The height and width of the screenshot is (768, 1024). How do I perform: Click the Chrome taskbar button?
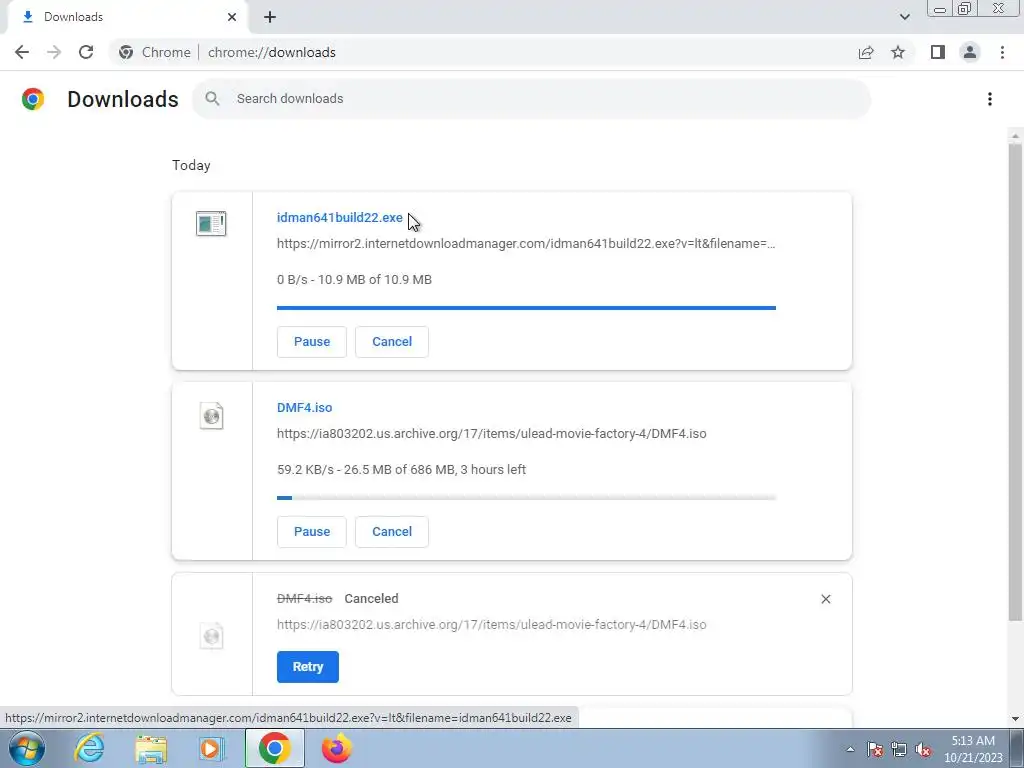274,748
